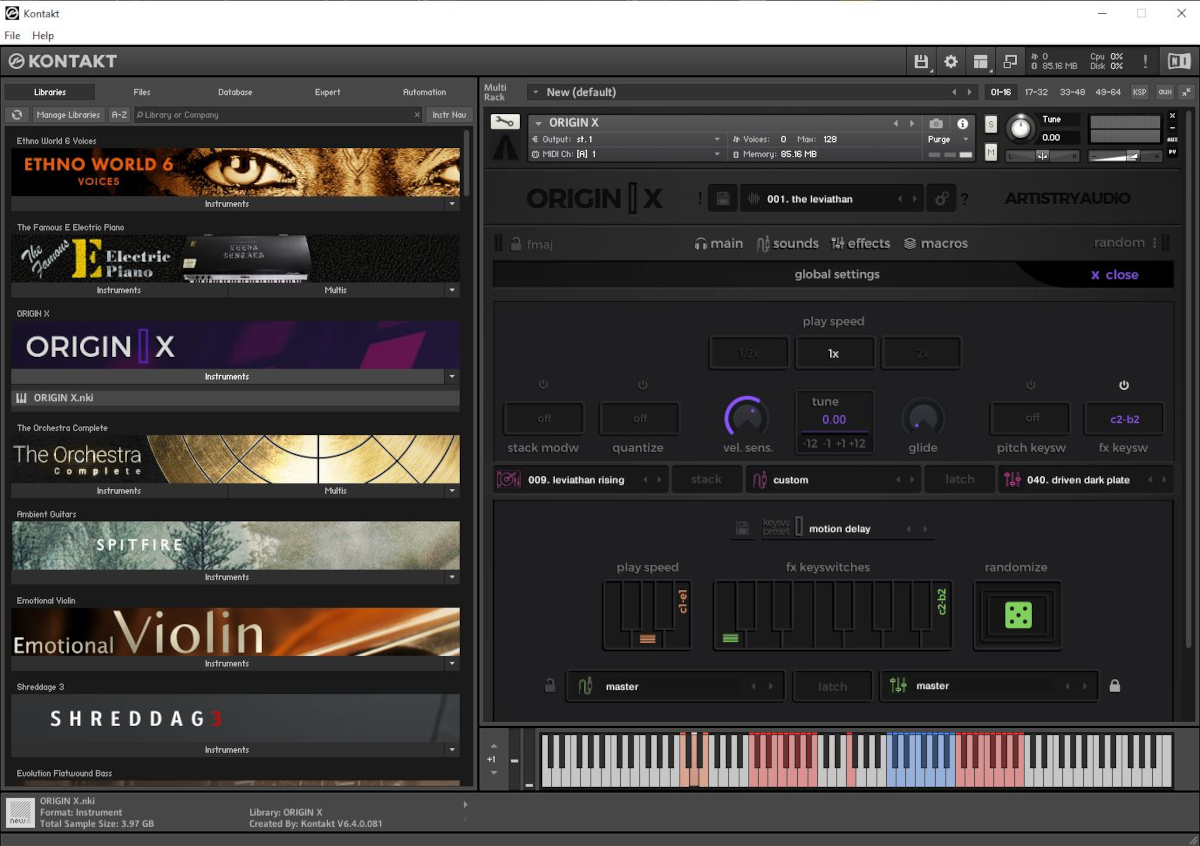Open instrument edit mode with wrench icon
The width and height of the screenshot is (1200, 846).
[505, 123]
